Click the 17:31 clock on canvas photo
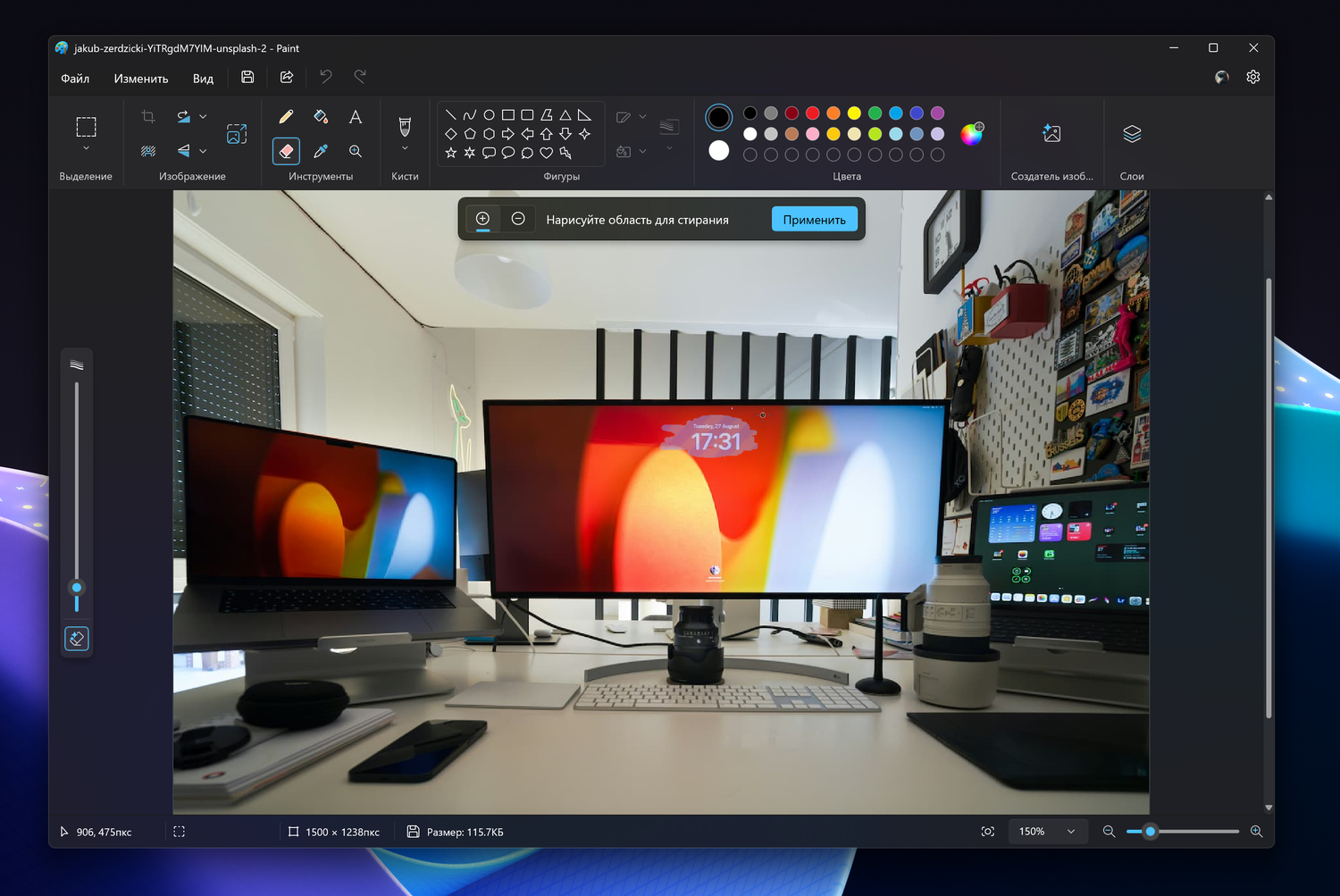This screenshot has height=896, width=1340. click(x=716, y=441)
